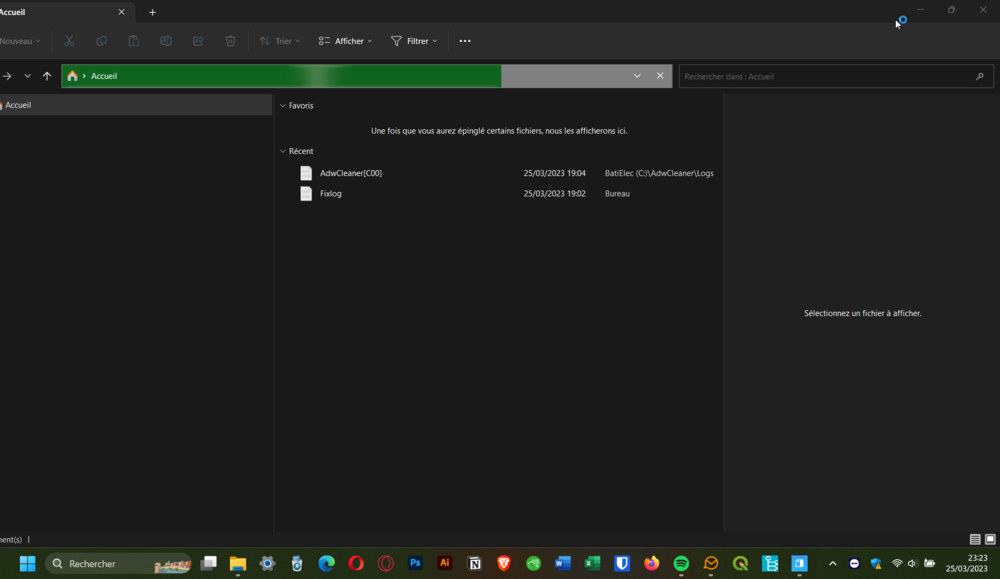Go up one folder level
Screen dimensions: 1000x579
coord(47,76)
